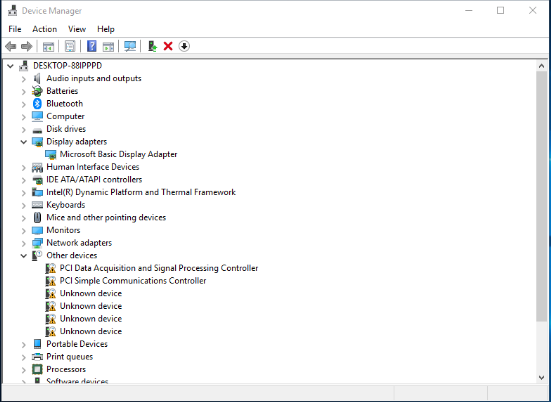The width and height of the screenshot is (551, 402).
Task: Select PCI Simple Communications Controller text
Action: point(133,281)
